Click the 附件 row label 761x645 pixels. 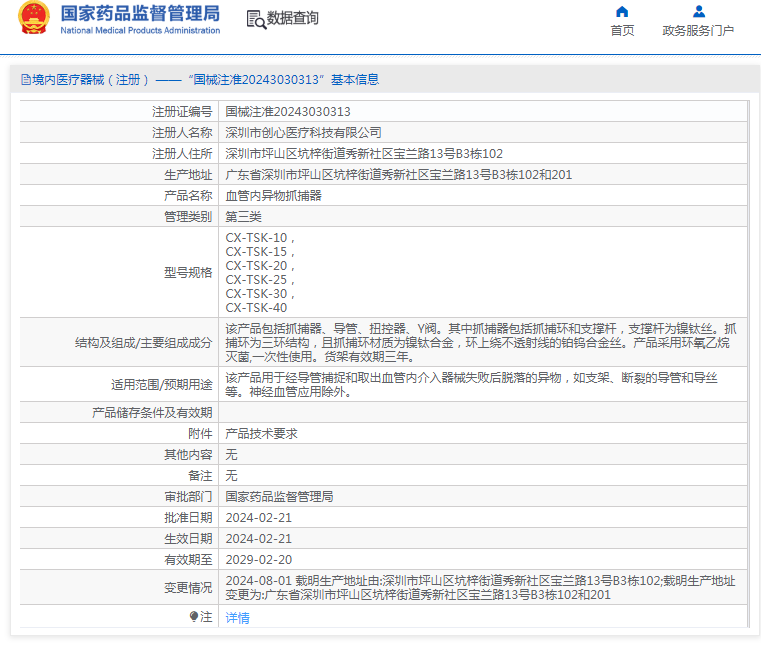pyautogui.click(x=200, y=433)
